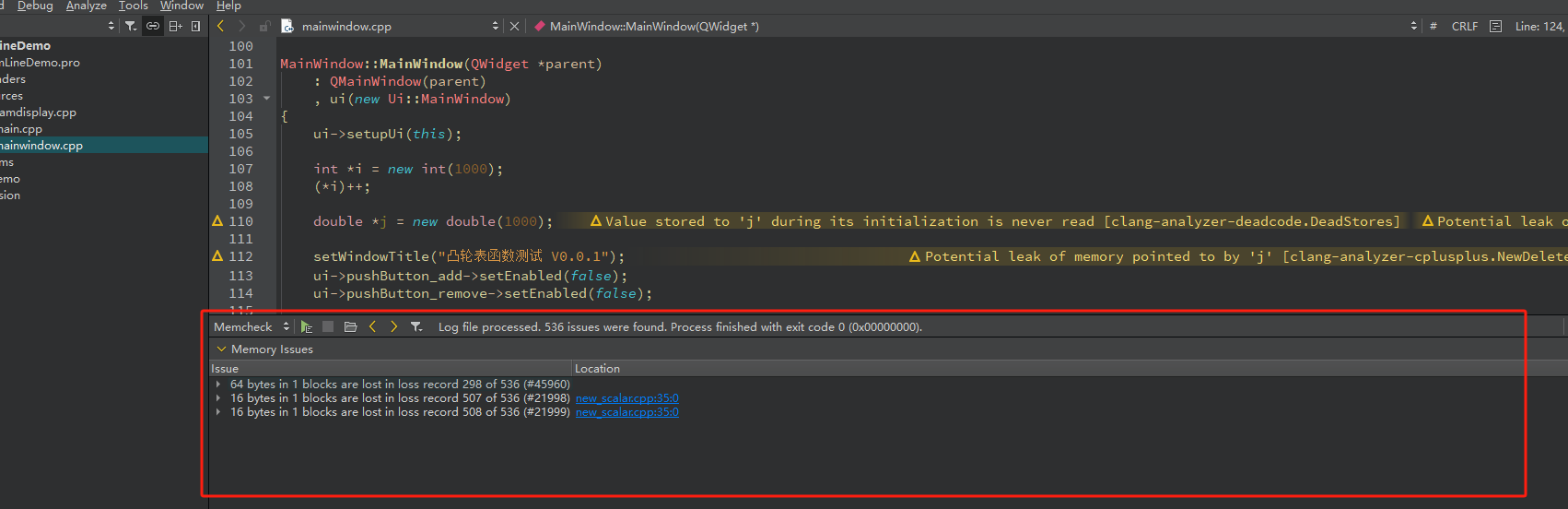The width and height of the screenshot is (1568, 509).
Task: Collapse the Memory Issues section
Action: pos(221,349)
